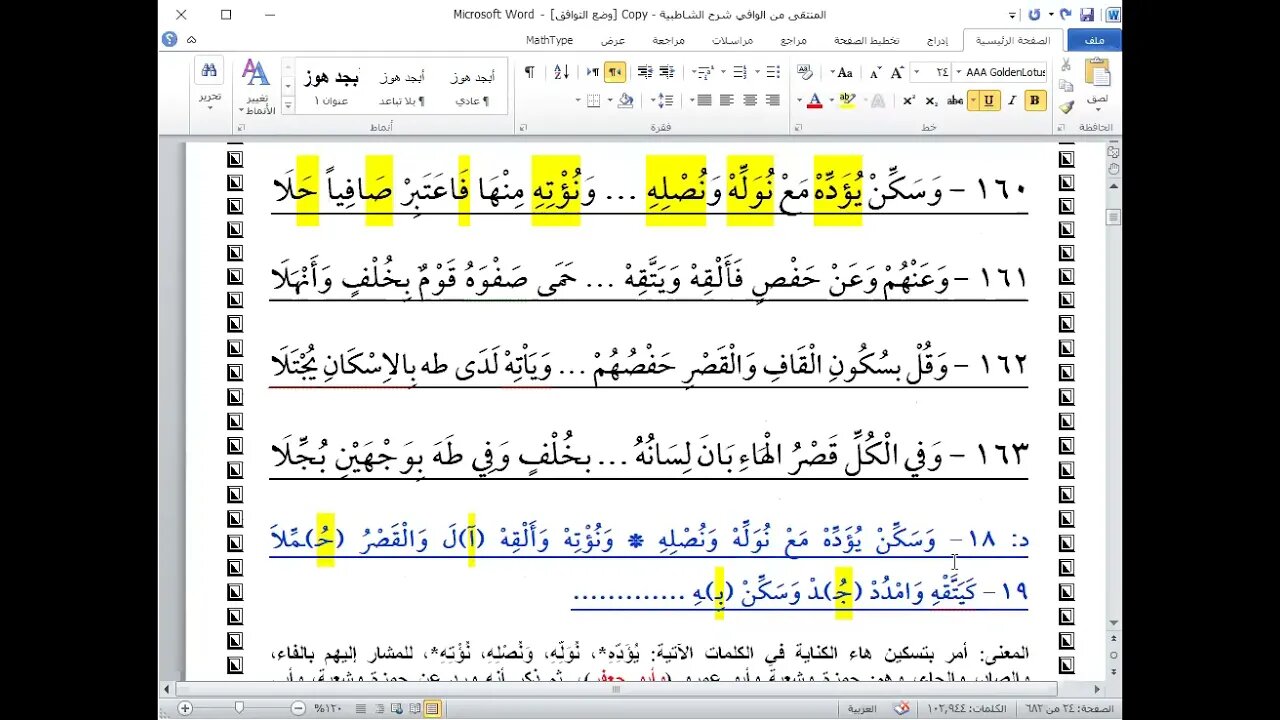This screenshot has width=1280, height=720.
Task: Apply the عنوان ١ heading style
Action: [x=332, y=87]
